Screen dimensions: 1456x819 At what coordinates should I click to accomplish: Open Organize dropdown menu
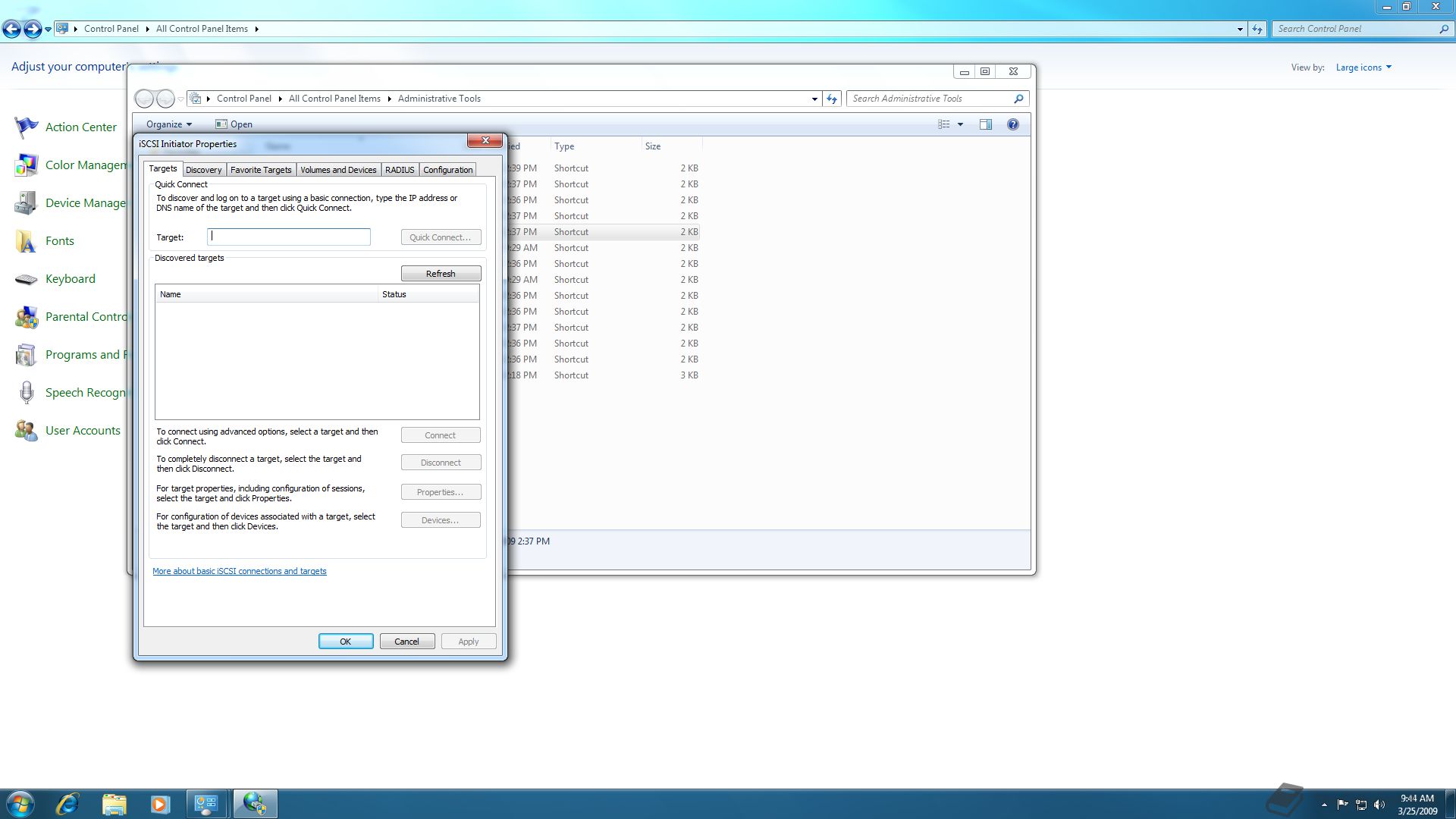click(168, 124)
